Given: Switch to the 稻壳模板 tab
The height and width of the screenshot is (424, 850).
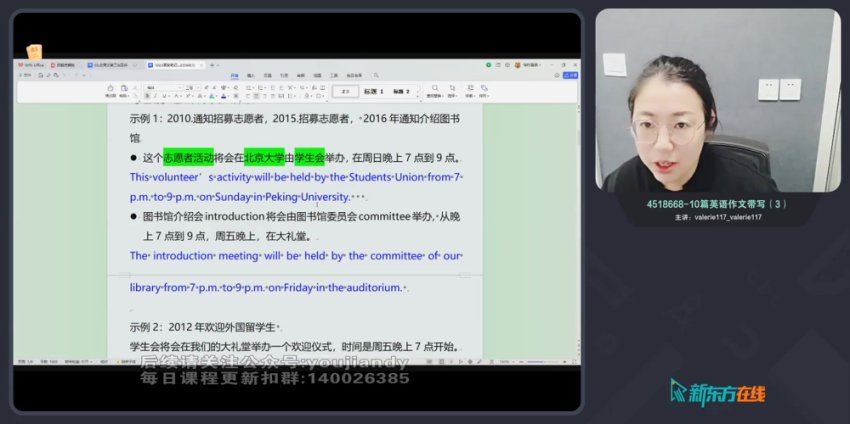Looking at the screenshot, I should (63, 65).
